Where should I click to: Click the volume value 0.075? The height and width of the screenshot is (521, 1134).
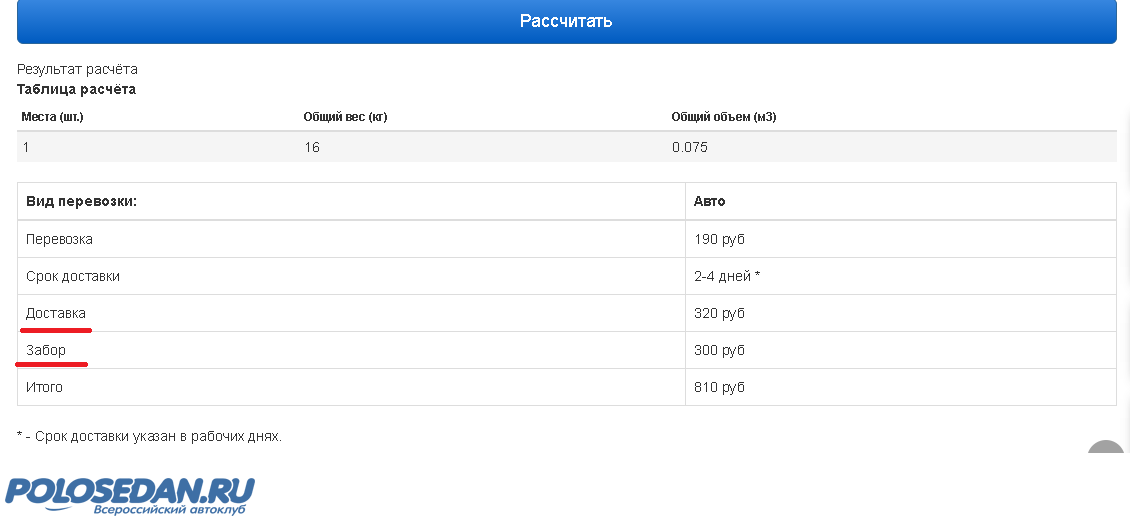690,147
